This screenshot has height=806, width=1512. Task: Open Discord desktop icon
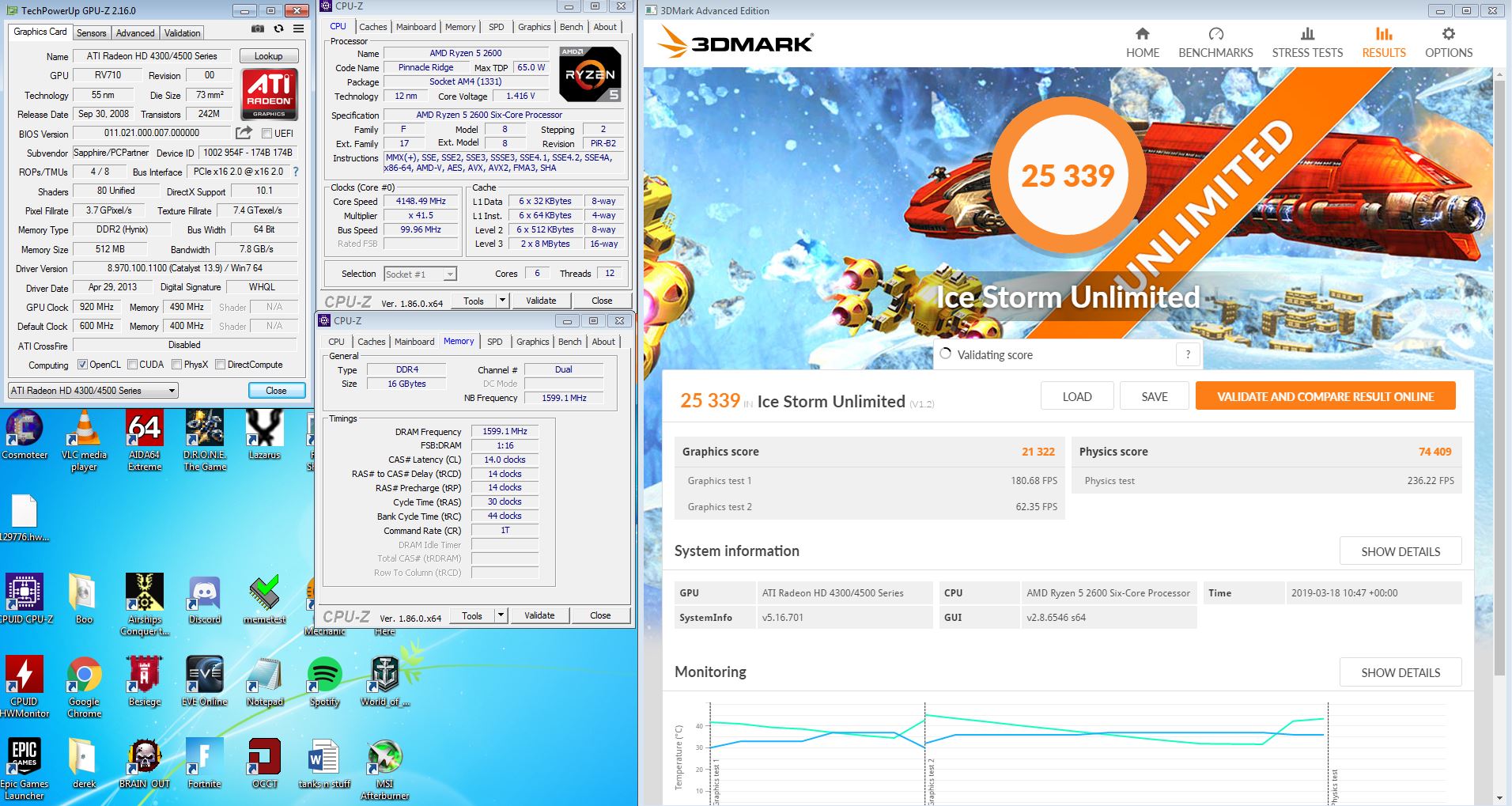coord(205,599)
